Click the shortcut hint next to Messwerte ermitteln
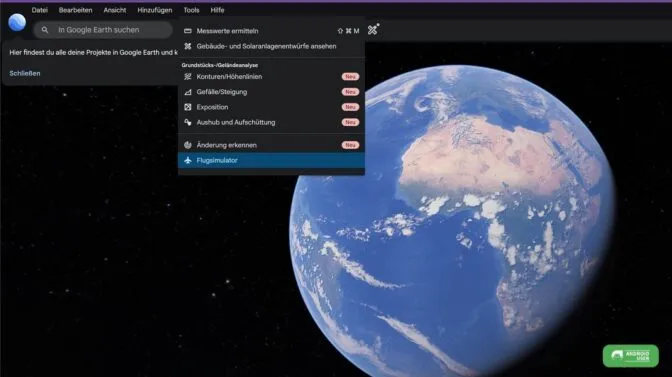Screen dimensions: 672x377 click(348, 31)
